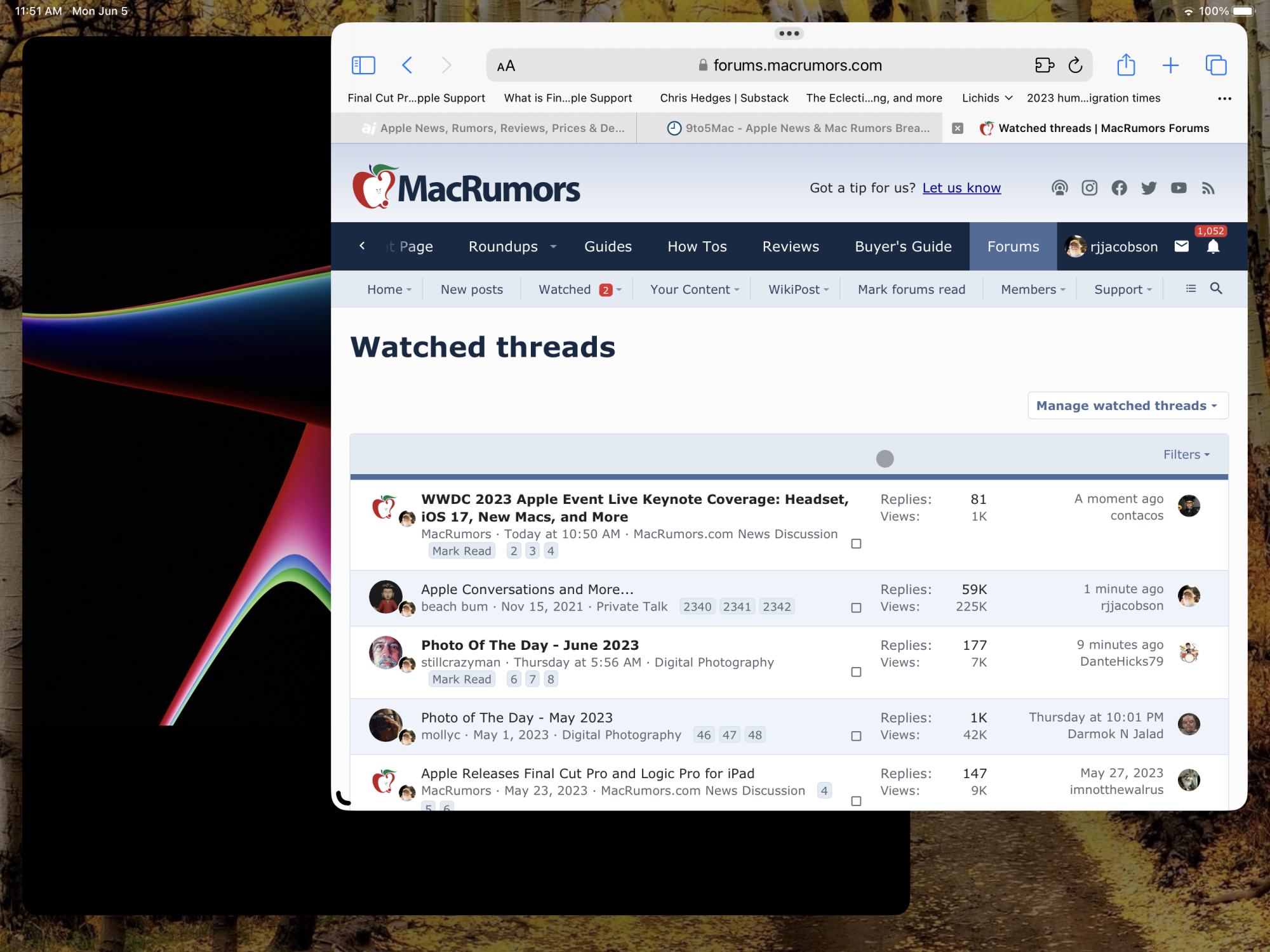Open extensions icon in address bar
The image size is (1270, 952).
1045,65
